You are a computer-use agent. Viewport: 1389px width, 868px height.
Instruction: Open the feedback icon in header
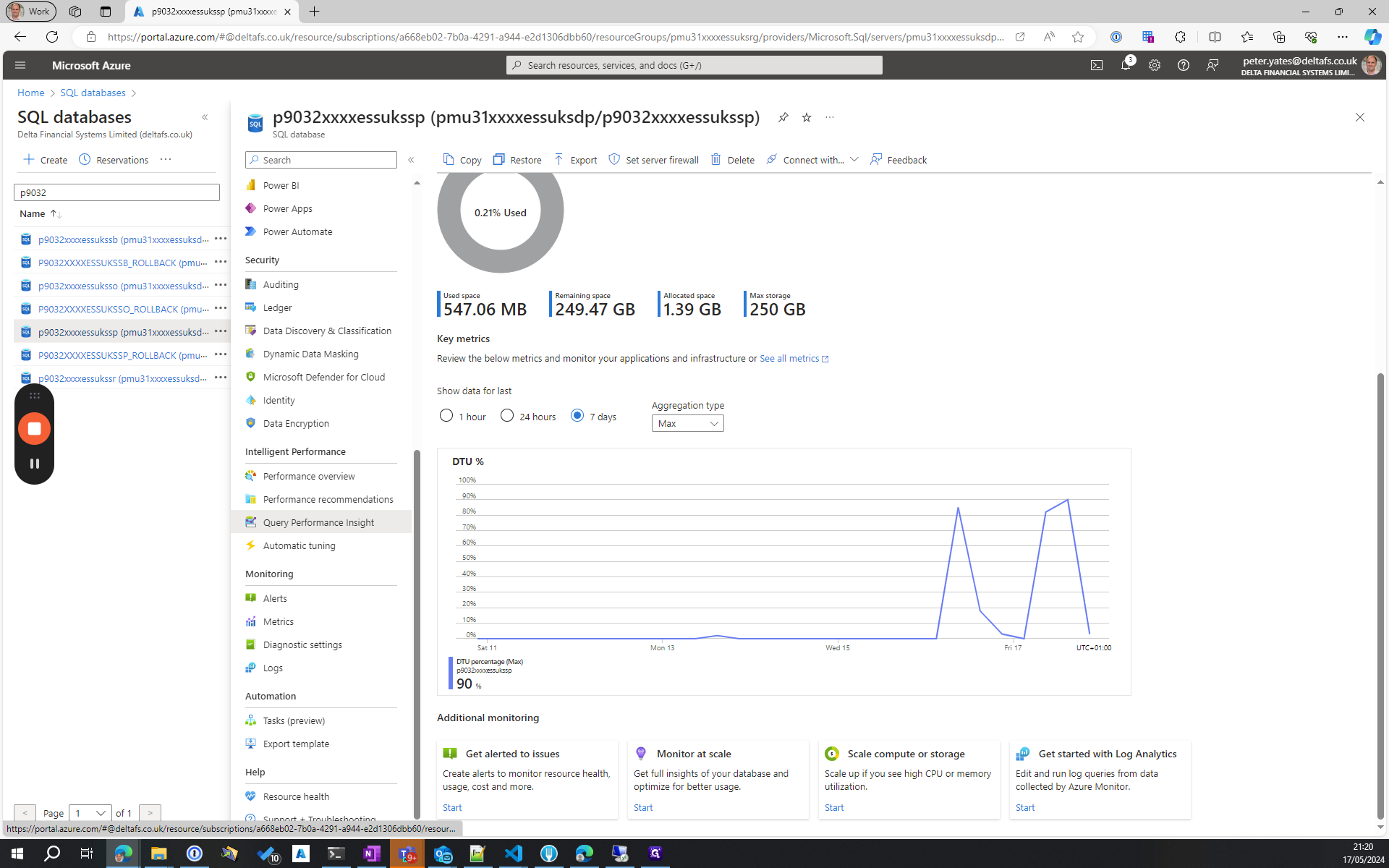1212,65
